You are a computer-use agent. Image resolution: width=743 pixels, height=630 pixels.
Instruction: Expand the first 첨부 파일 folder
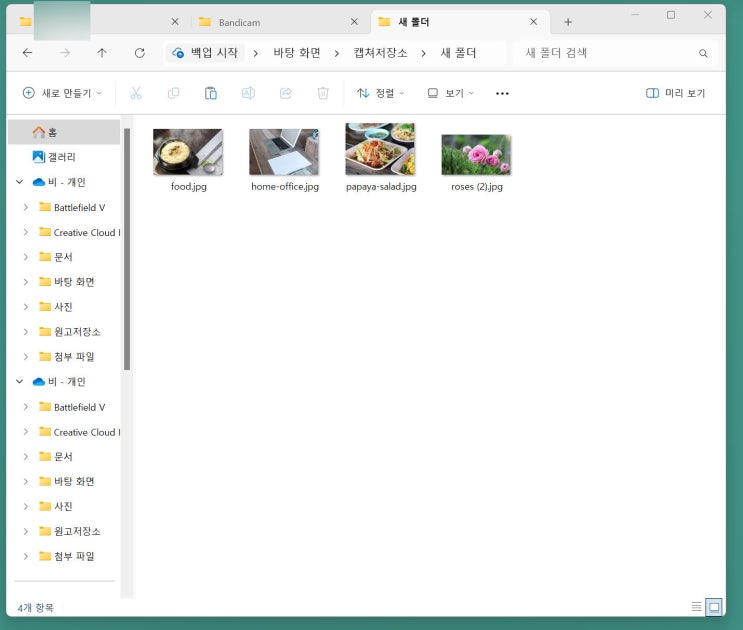26,356
